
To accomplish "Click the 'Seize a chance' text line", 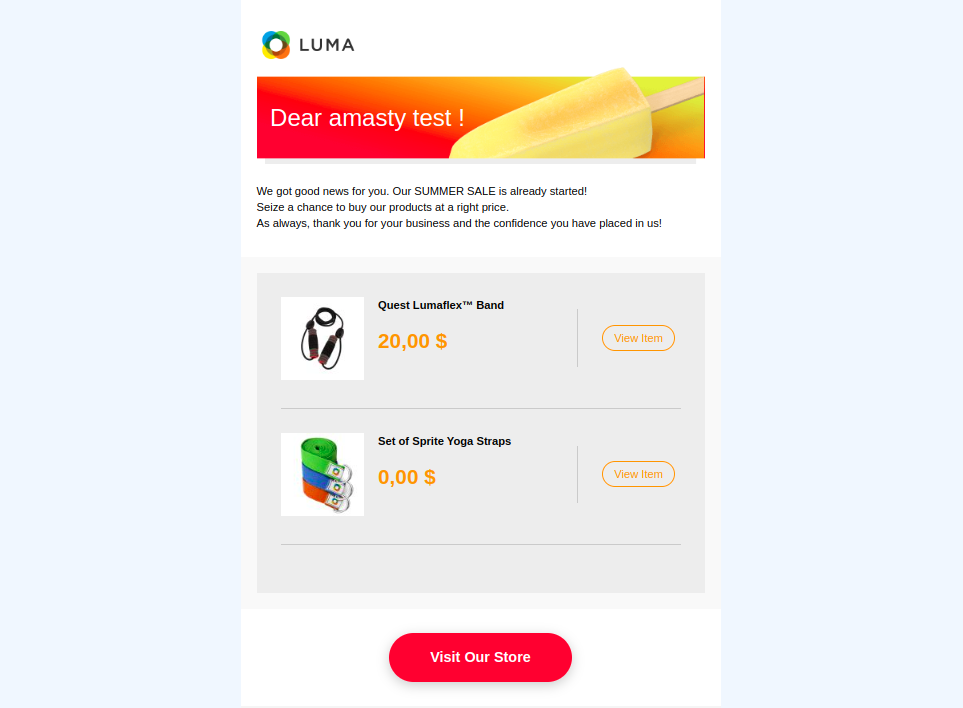I will coord(383,207).
